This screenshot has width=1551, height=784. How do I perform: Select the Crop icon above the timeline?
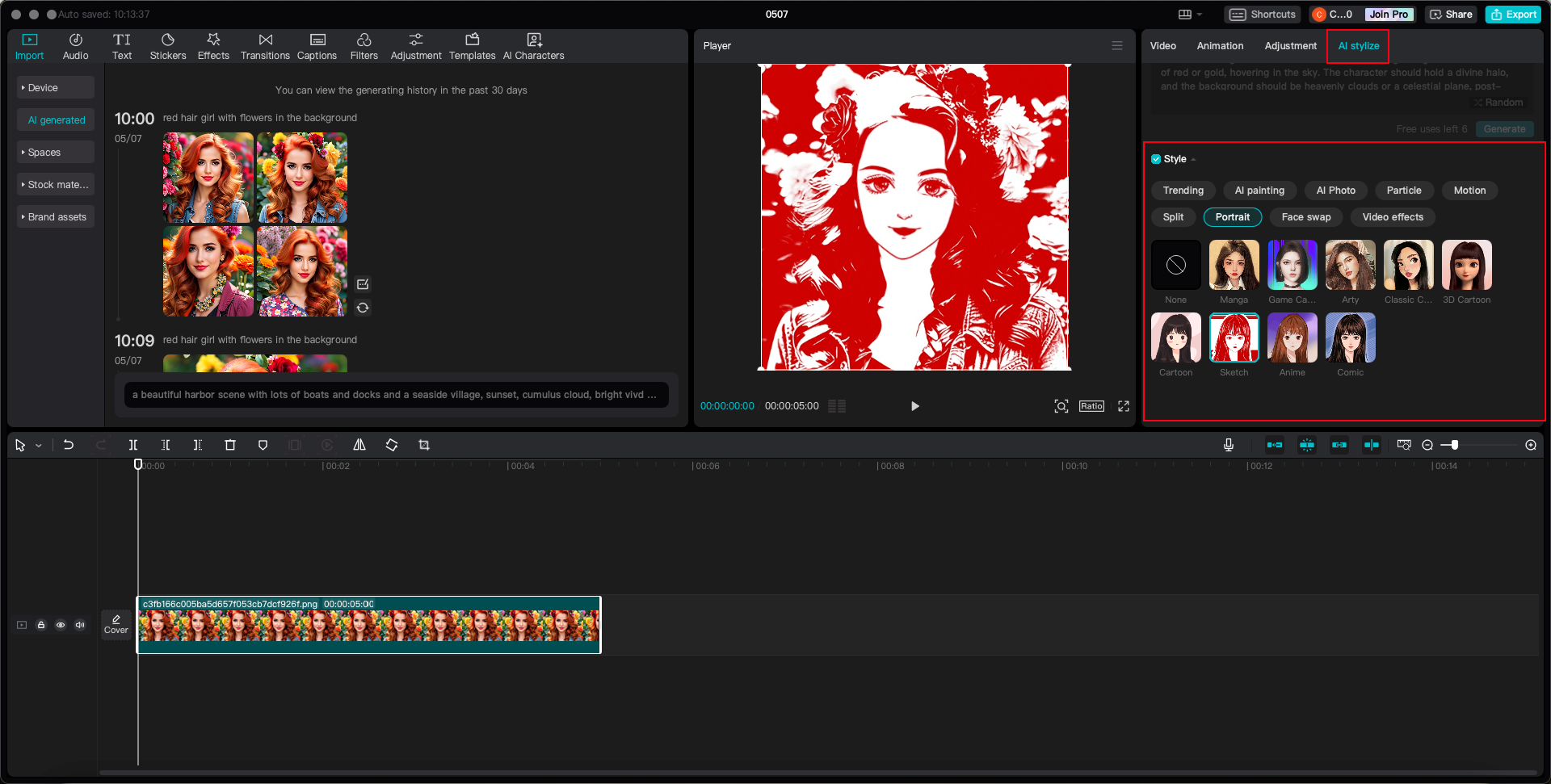[423, 444]
